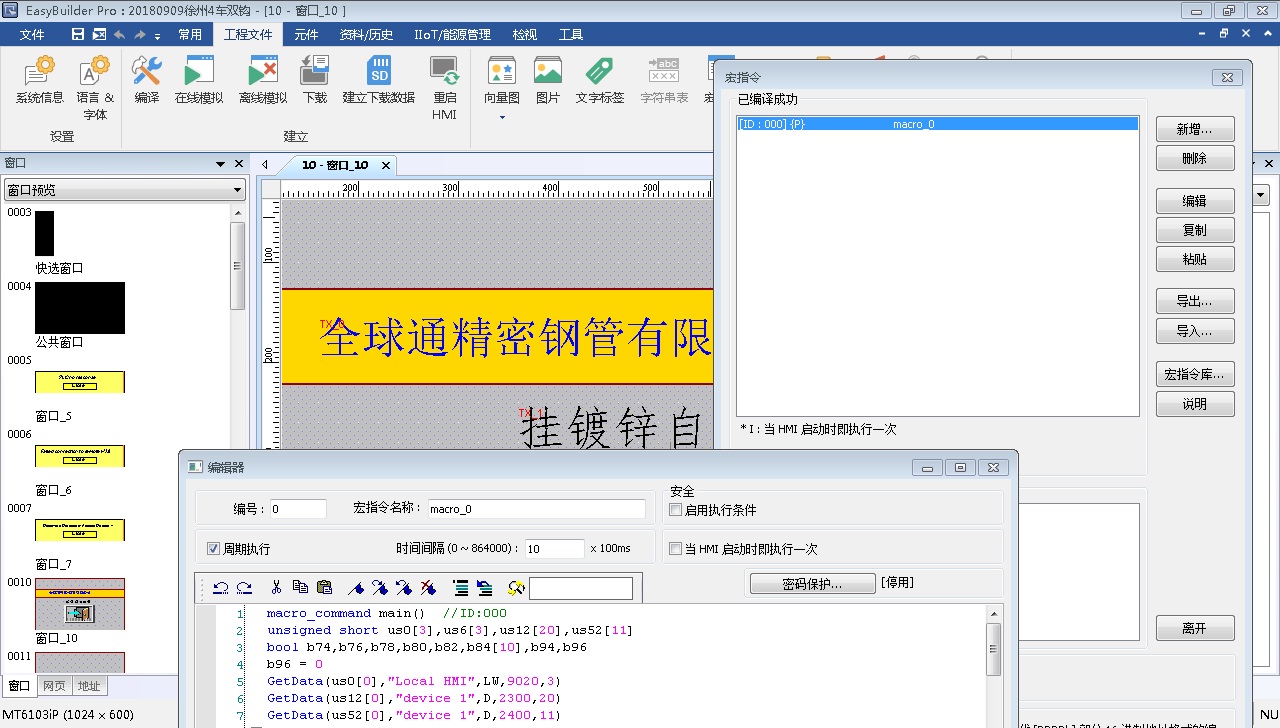Click the 编译 (compile) icon

pyautogui.click(x=147, y=72)
